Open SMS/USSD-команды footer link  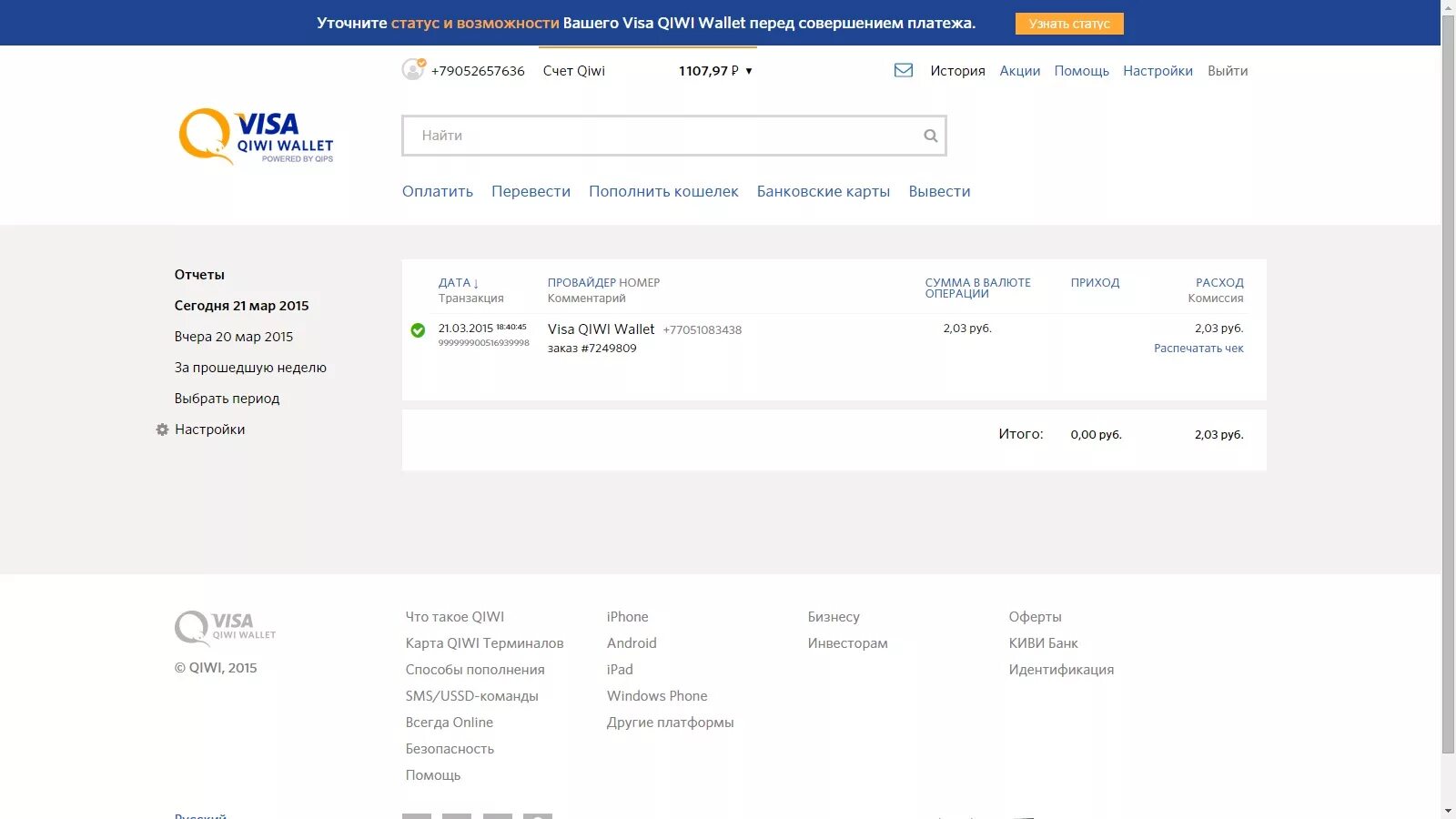(x=471, y=696)
